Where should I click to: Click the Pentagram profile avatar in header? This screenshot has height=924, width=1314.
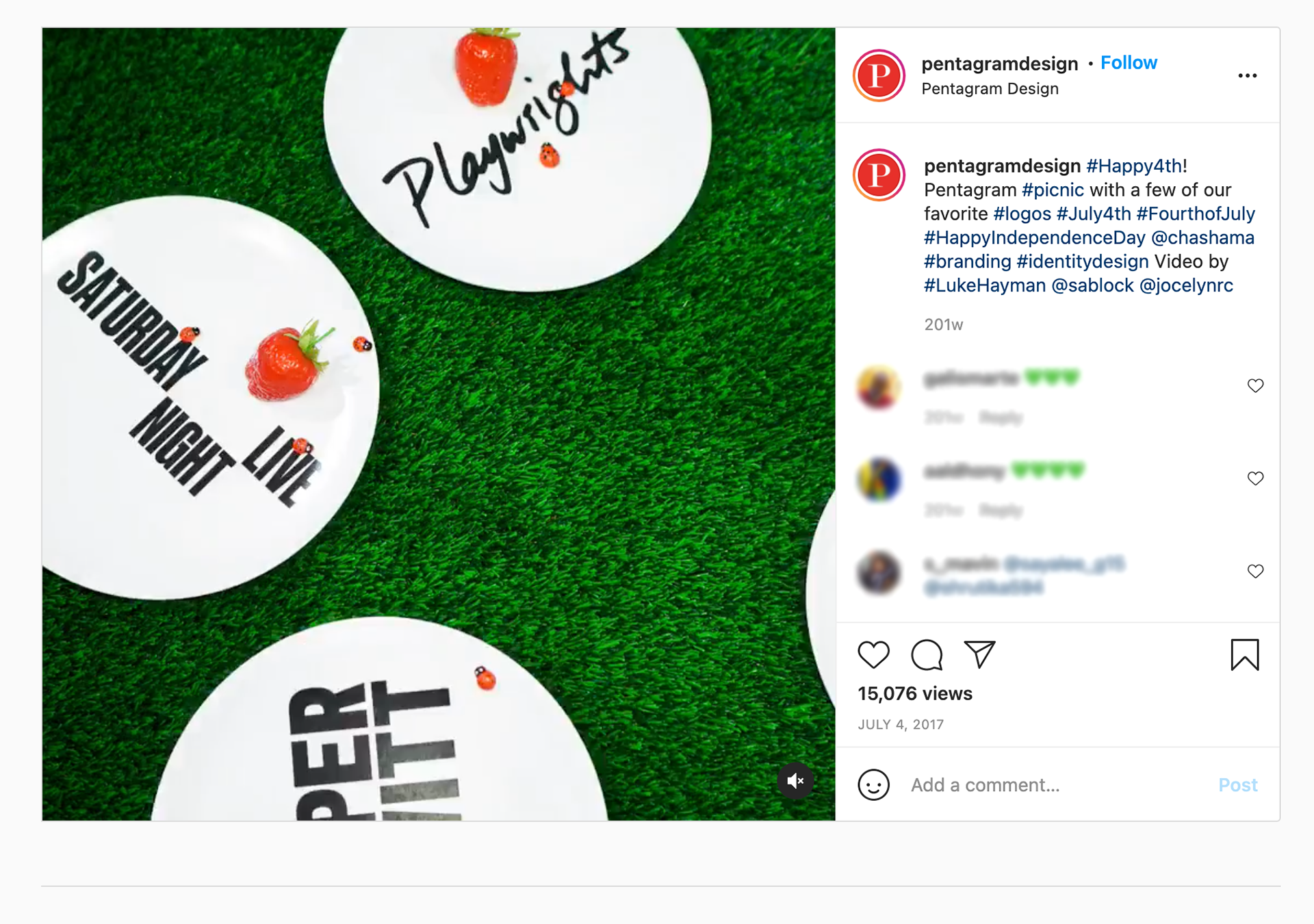[879, 75]
